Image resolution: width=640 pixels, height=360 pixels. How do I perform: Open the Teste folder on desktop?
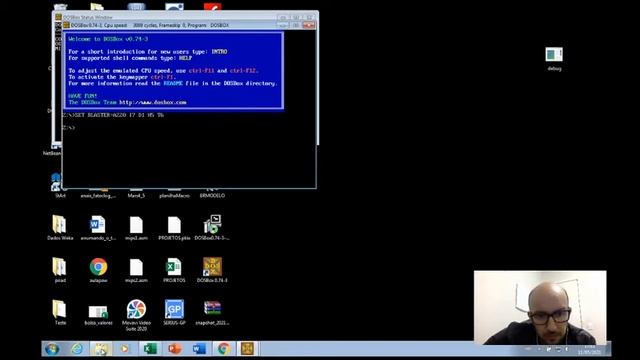click(x=60, y=309)
